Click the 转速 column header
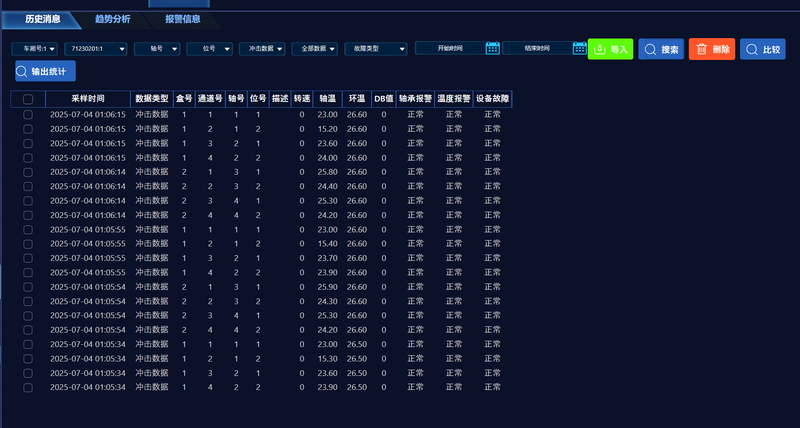Screen dimensions: 800x428 coord(302,99)
